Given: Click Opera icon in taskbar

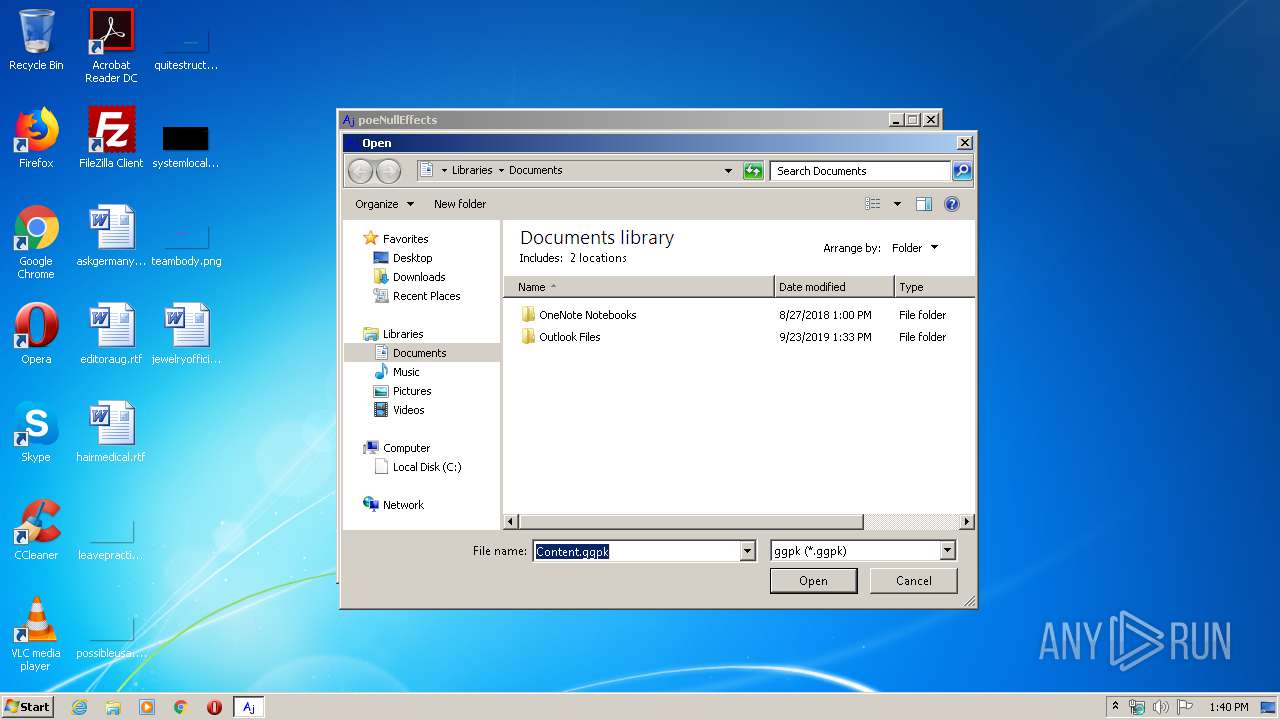Looking at the screenshot, I should coord(214,707).
